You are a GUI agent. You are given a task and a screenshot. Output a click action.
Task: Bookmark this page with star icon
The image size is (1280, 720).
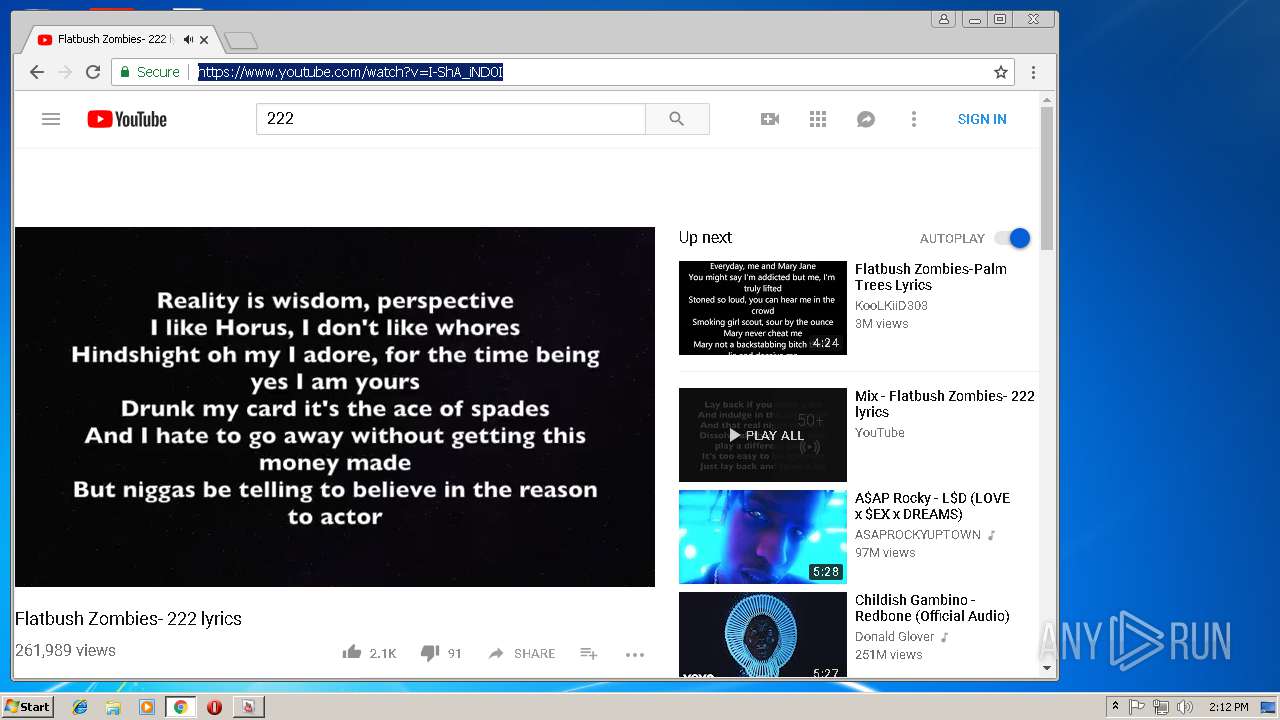[1000, 72]
